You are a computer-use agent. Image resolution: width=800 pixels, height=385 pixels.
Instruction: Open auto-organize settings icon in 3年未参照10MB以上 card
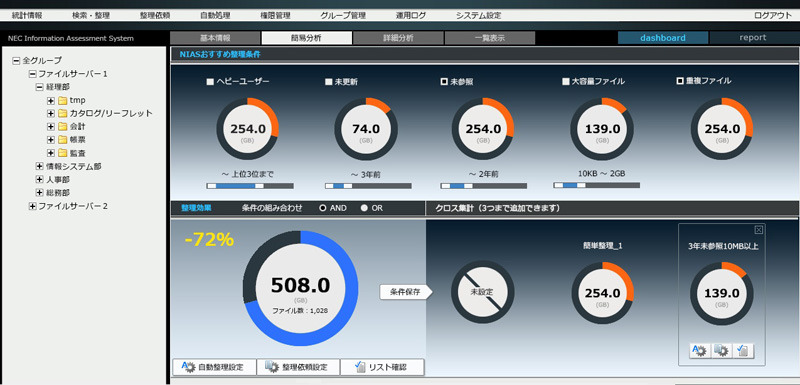pyautogui.click(x=699, y=351)
